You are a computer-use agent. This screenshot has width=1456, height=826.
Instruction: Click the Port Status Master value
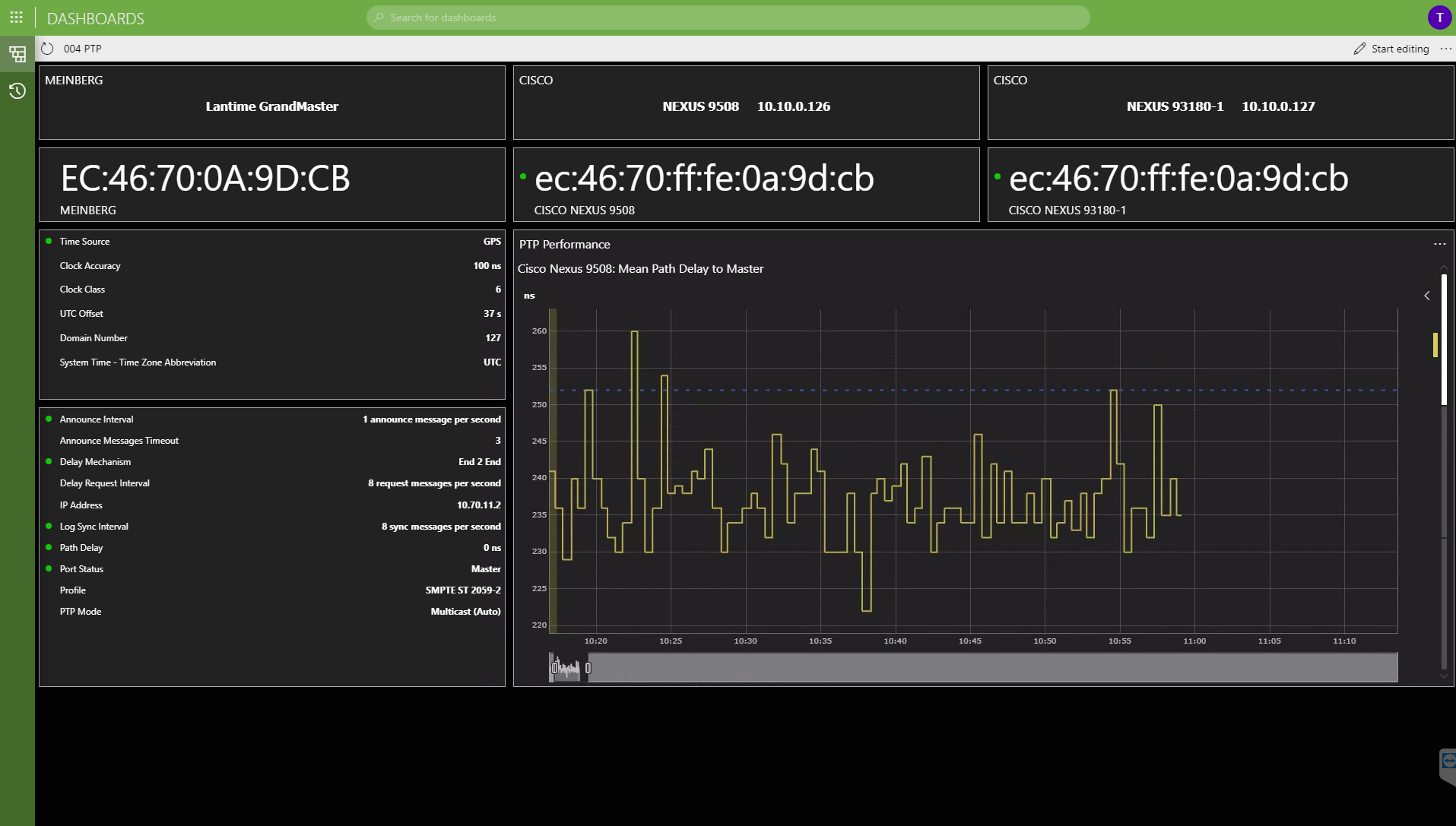[x=485, y=569]
